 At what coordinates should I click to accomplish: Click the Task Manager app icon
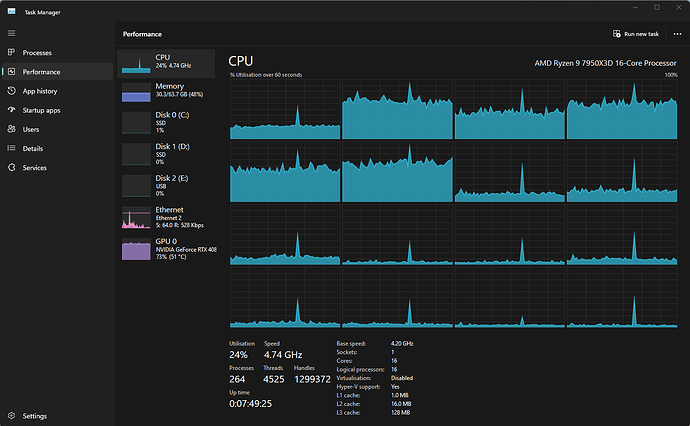pyautogui.click(x=11, y=11)
